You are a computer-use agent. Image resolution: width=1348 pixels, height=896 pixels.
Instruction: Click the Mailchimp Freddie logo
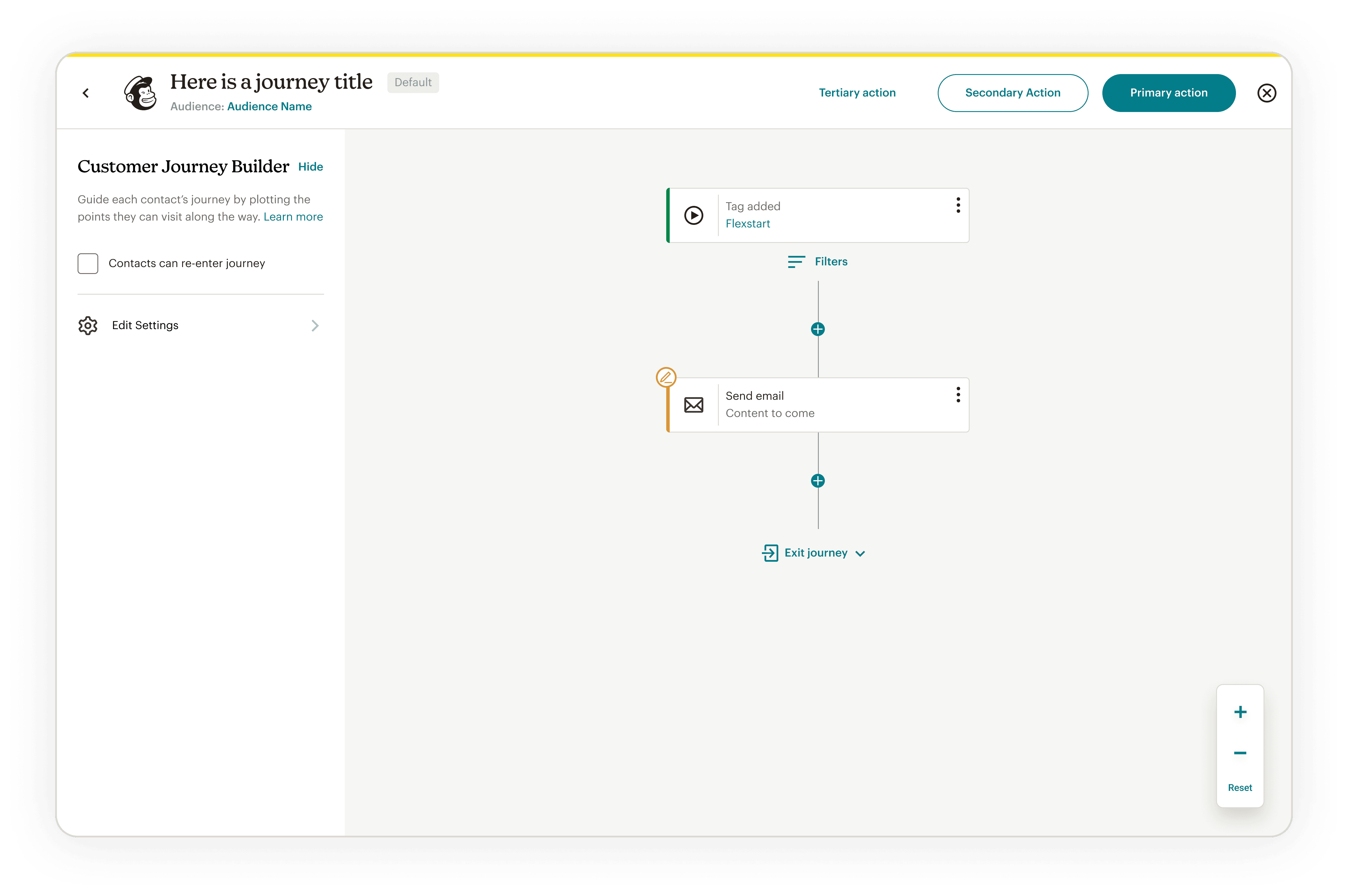click(140, 92)
